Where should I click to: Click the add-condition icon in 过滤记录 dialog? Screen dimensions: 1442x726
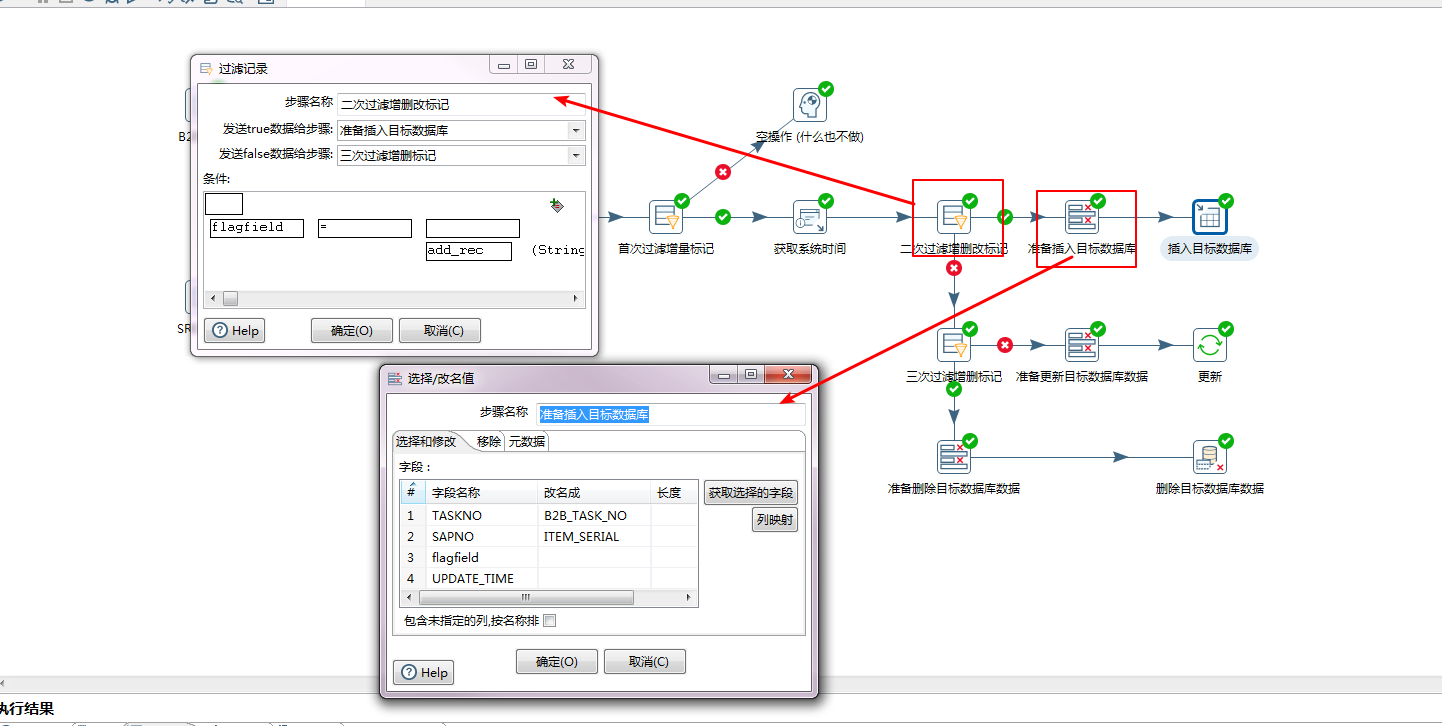coord(557,205)
